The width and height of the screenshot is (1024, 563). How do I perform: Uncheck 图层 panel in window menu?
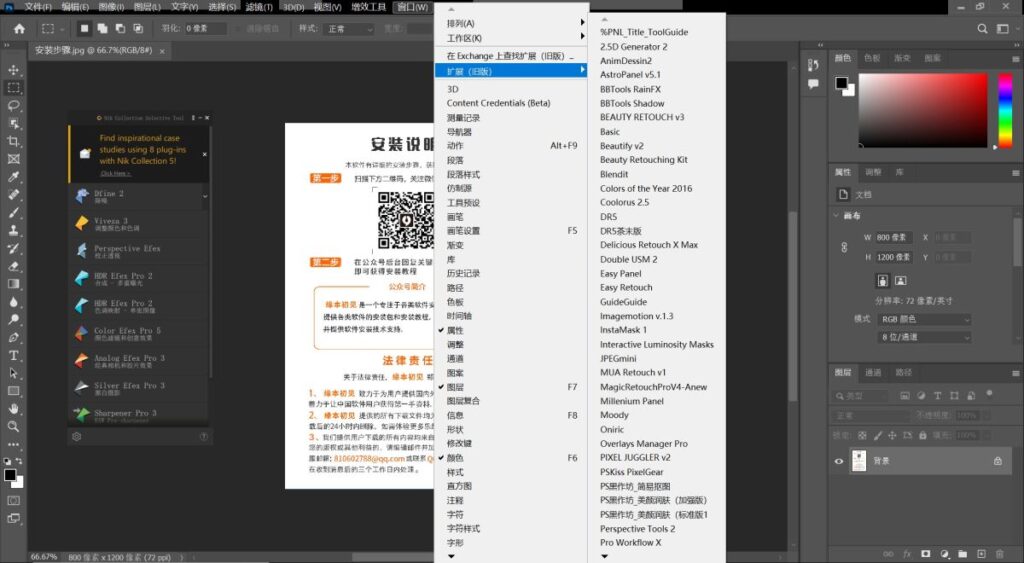(455, 386)
